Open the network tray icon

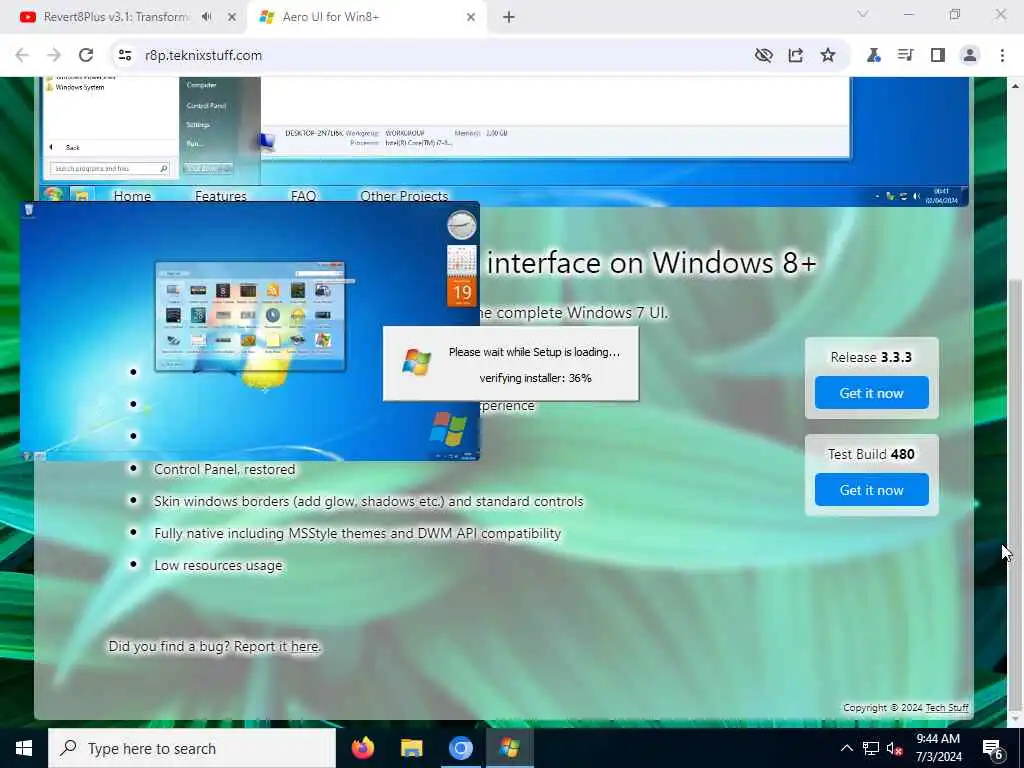[x=871, y=748]
